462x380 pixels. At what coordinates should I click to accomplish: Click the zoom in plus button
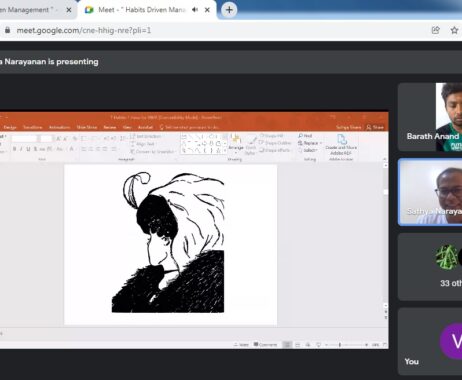(366, 345)
